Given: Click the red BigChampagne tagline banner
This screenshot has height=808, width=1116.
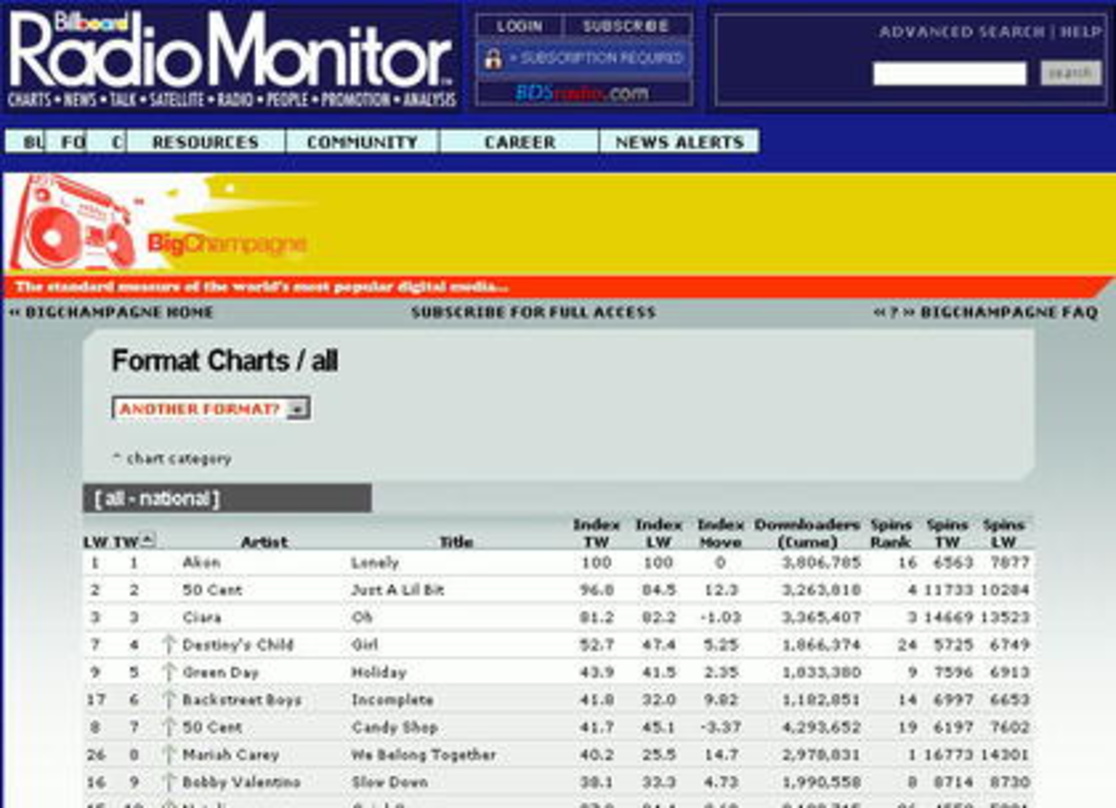Looking at the screenshot, I should click(558, 287).
